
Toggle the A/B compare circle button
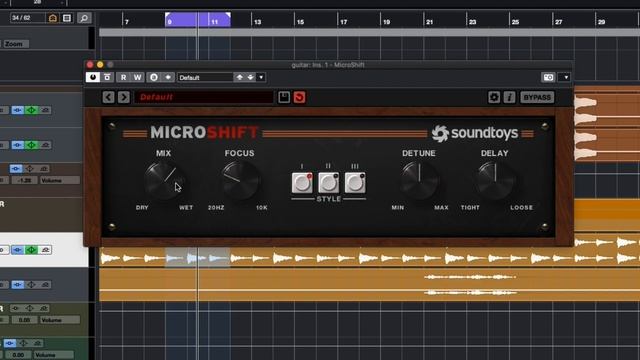coord(154,77)
